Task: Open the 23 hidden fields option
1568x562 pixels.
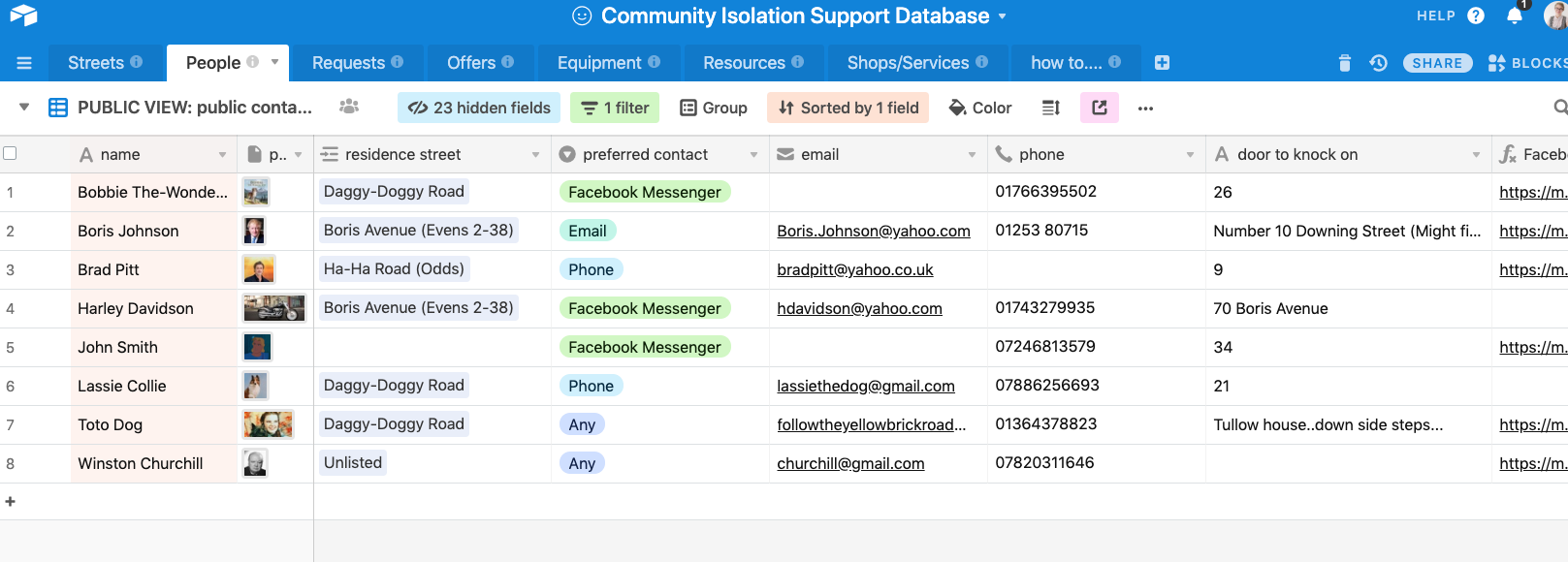Action: (x=479, y=108)
